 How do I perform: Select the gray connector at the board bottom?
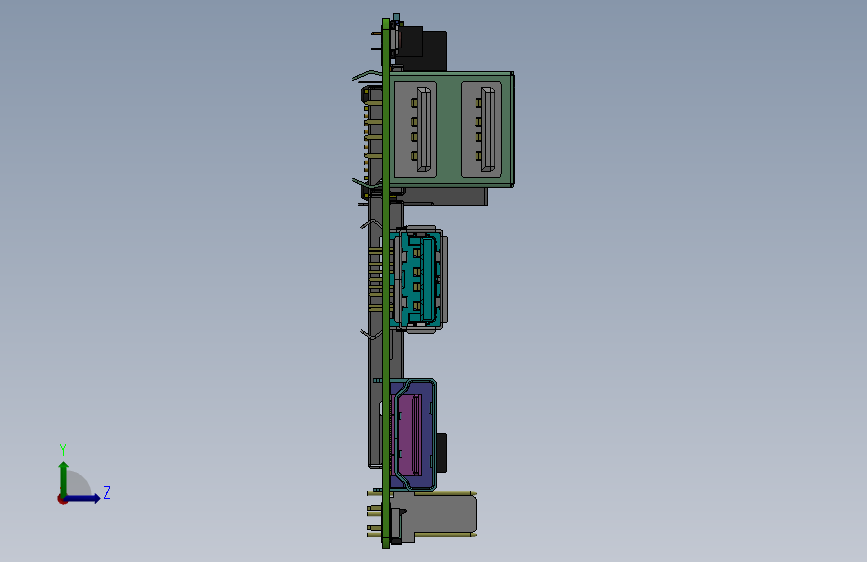(434, 516)
